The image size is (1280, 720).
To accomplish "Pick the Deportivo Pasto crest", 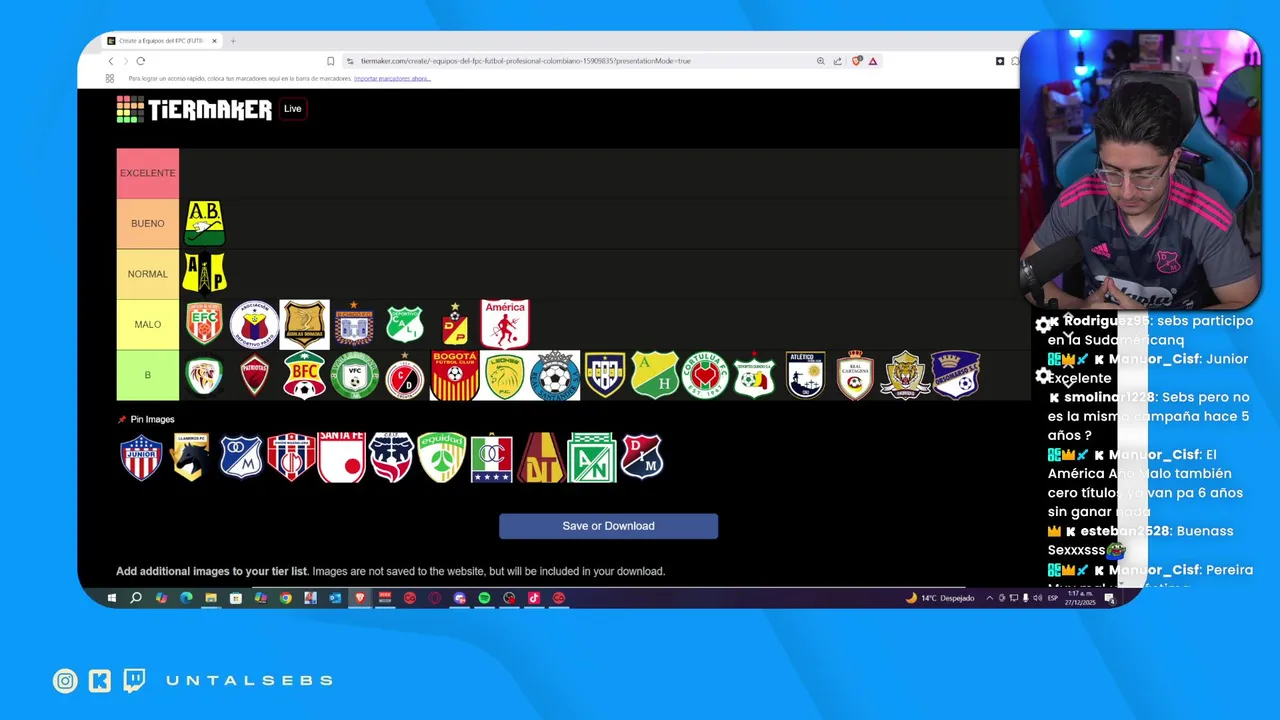I will [x=254, y=324].
